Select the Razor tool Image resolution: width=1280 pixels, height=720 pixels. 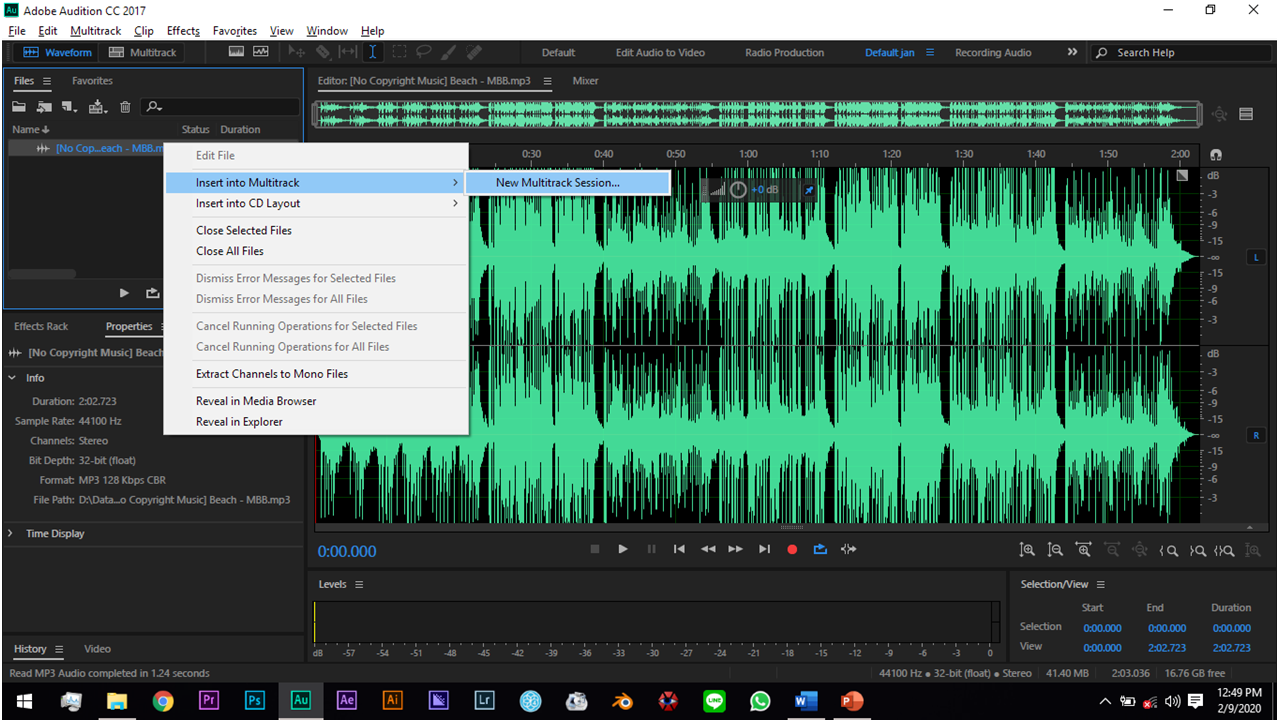324,52
